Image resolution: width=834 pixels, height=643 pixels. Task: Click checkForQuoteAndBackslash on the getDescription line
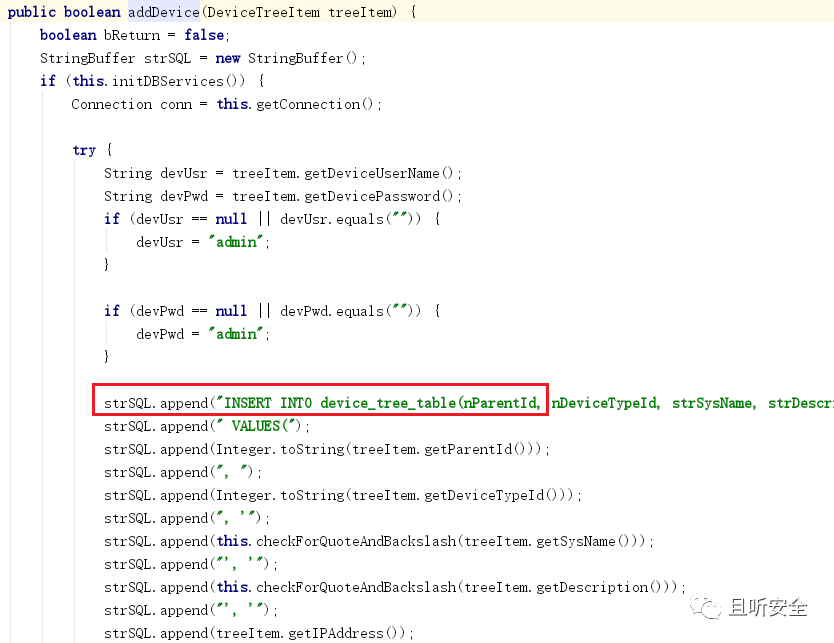356,587
